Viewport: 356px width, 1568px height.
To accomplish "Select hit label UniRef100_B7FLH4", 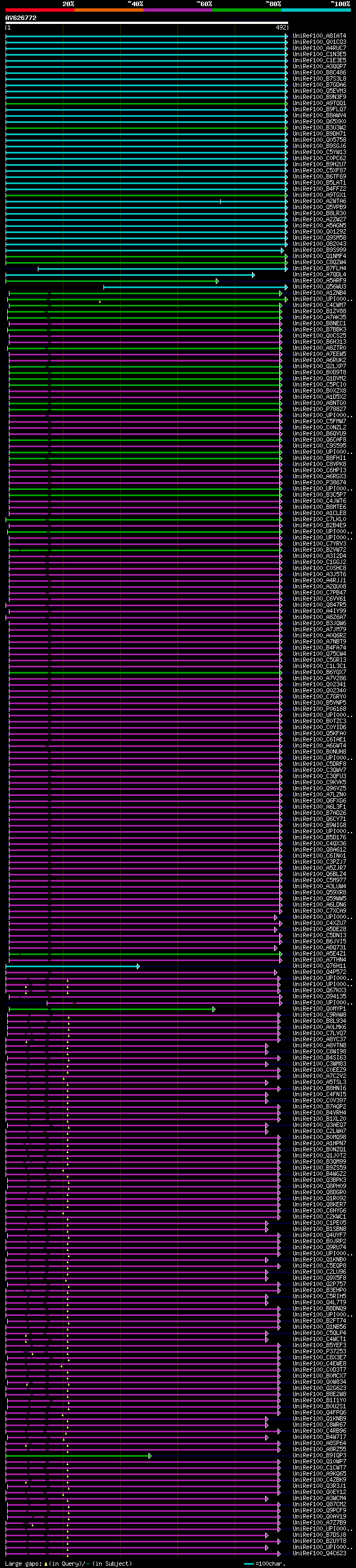I will (319, 269).
